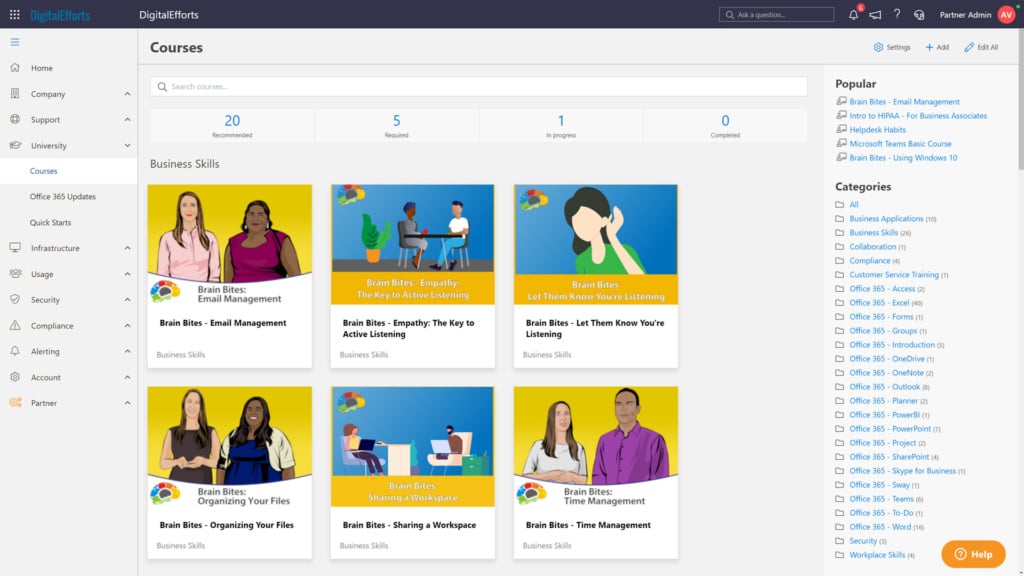Click the Partner icon in sidebar
1024x576 pixels.
[x=15, y=402]
